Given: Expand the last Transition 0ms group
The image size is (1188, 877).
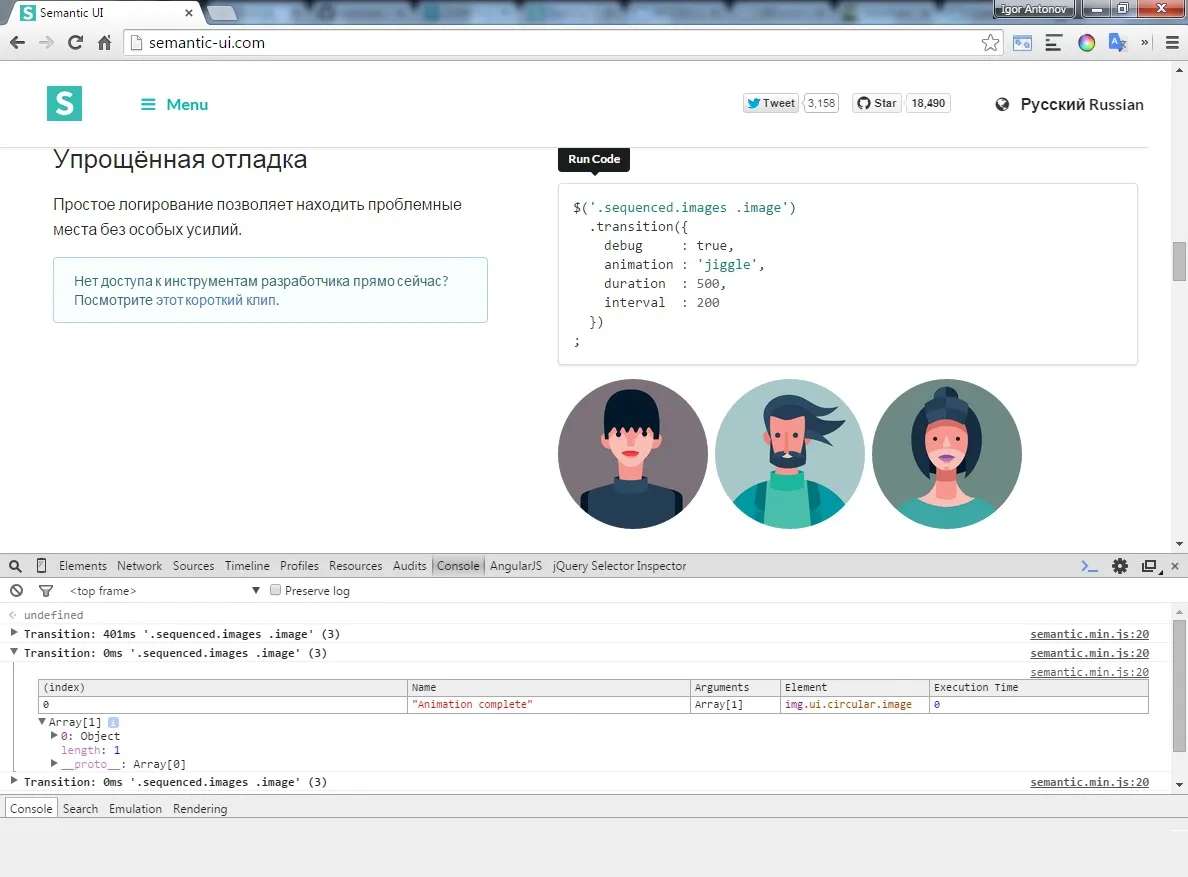Looking at the screenshot, I should click(x=14, y=780).
